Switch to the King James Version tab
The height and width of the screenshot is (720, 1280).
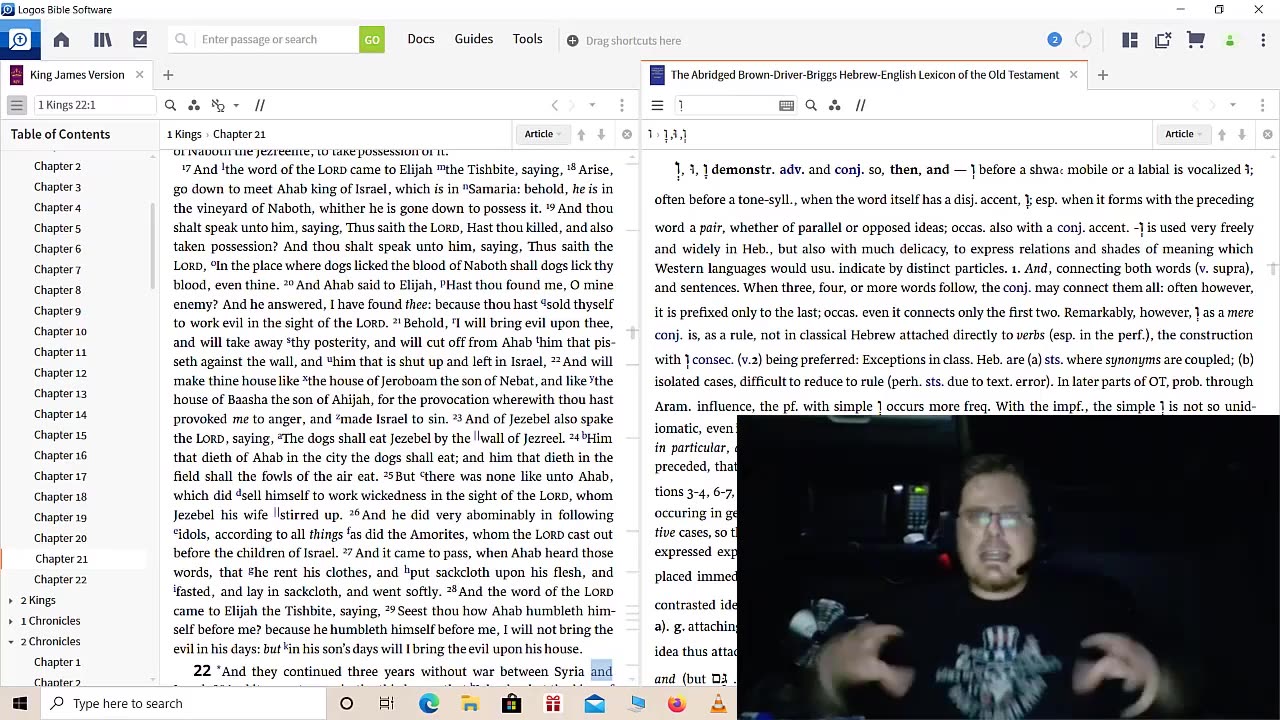point(77,75)
